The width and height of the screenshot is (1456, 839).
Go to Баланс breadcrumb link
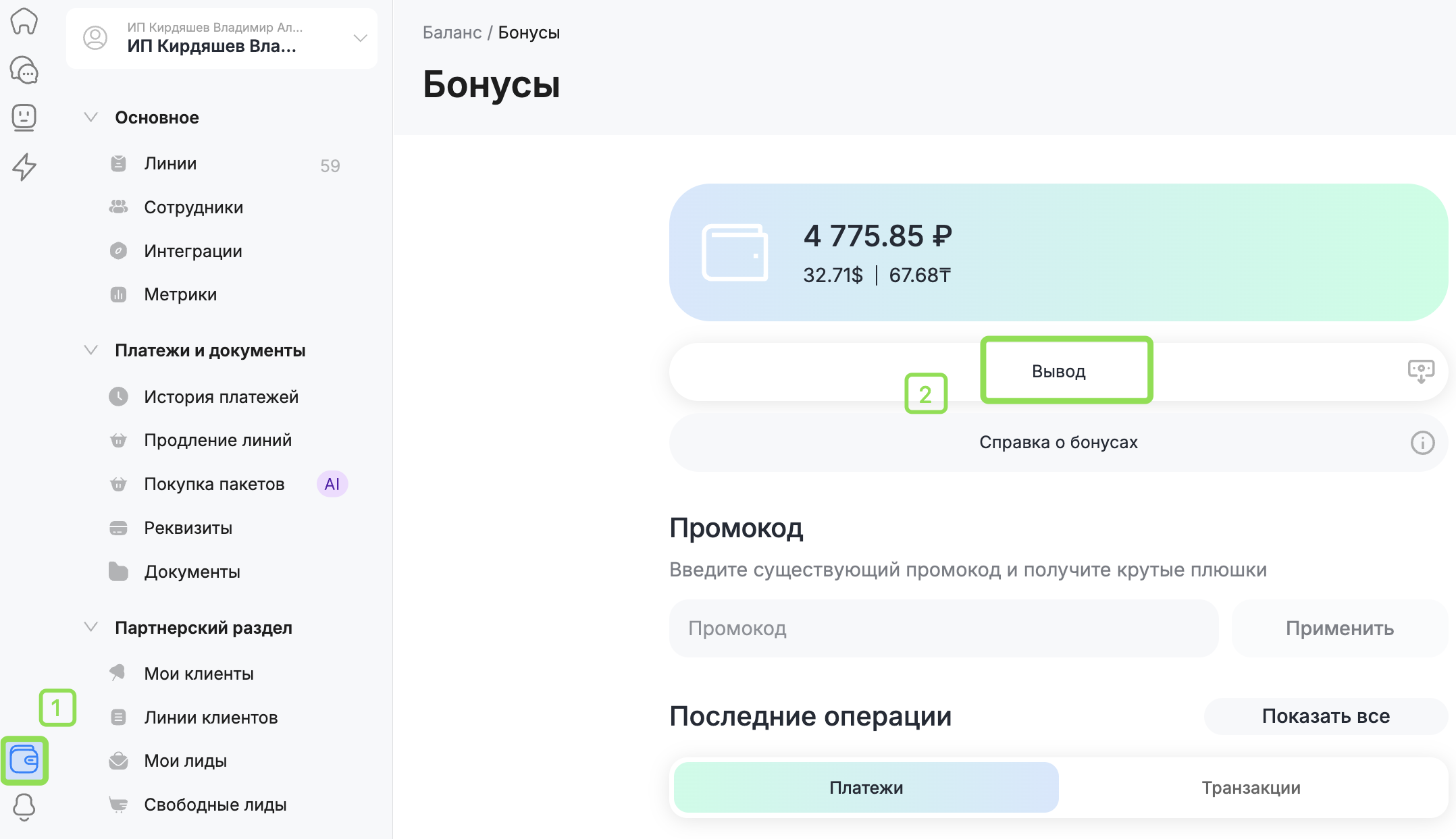click(452, 32)
